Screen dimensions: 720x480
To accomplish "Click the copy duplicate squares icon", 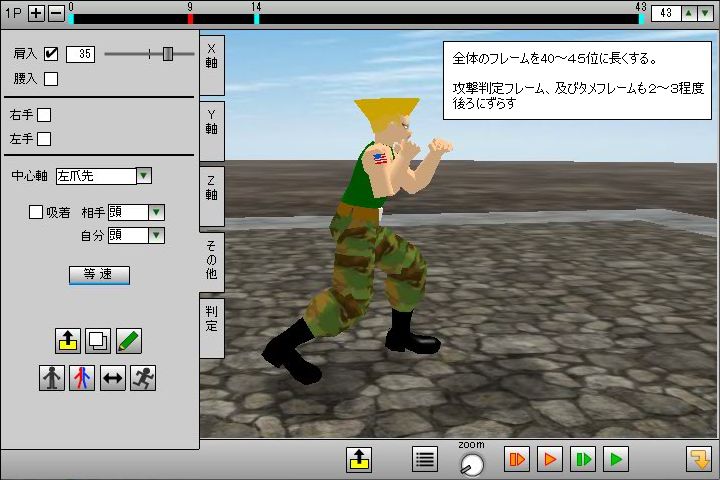I will [x=98, y=341].
